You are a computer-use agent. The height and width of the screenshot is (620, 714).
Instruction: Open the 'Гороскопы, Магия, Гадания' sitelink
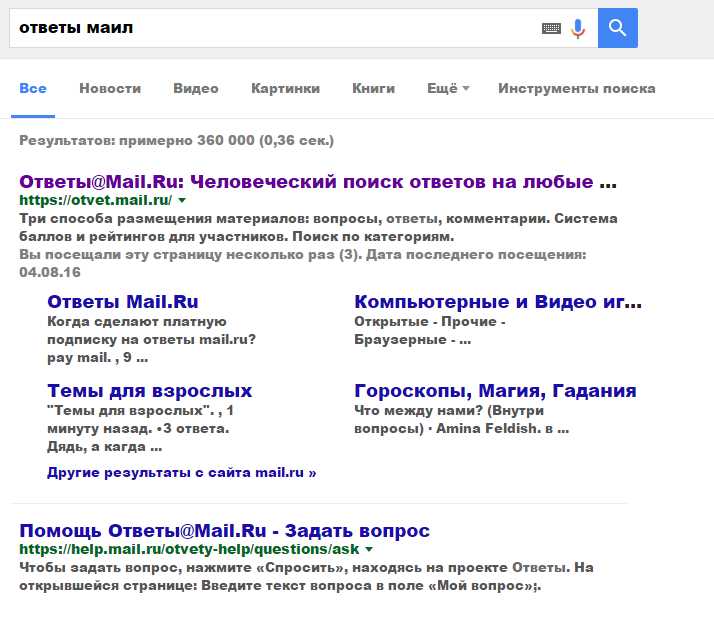point(495,391)
